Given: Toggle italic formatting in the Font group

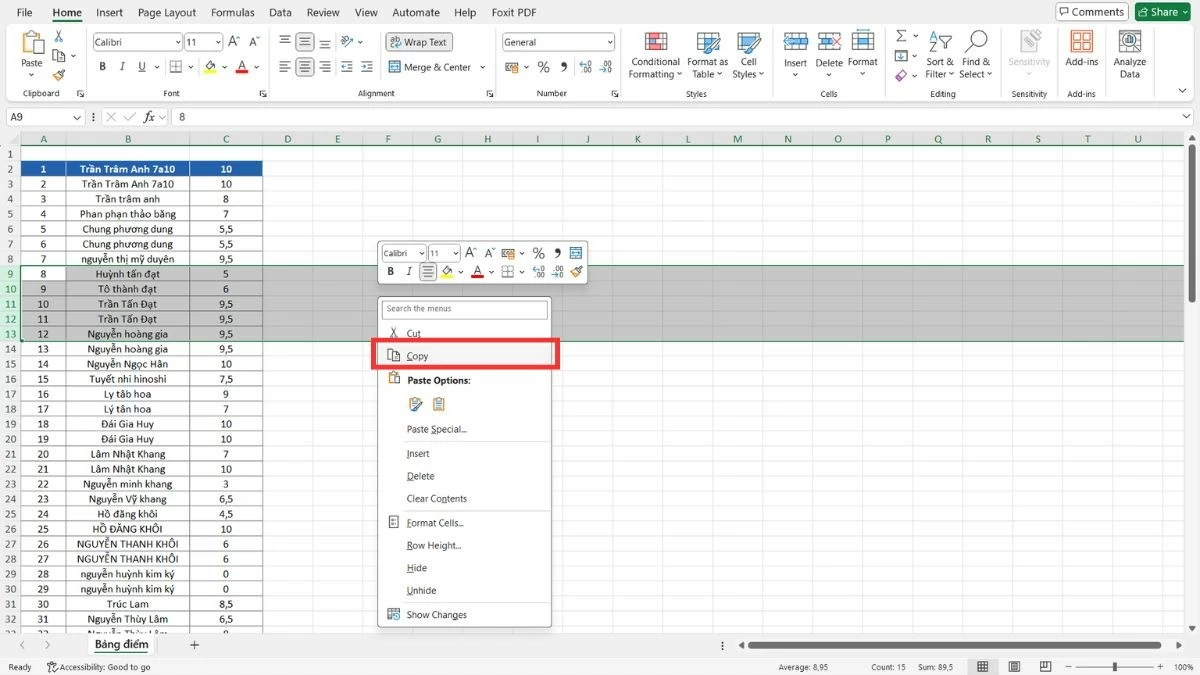Looking at the screenshot, I should [121, 66].
